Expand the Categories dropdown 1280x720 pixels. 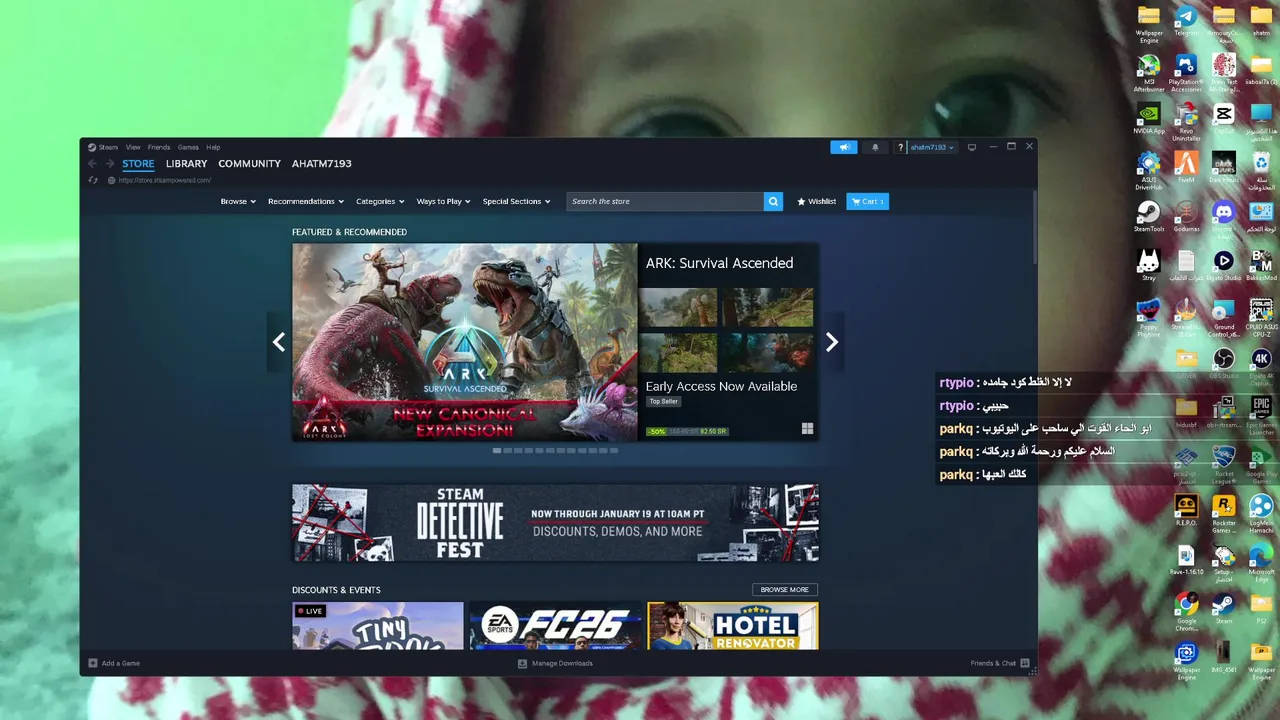click(380, 201)
